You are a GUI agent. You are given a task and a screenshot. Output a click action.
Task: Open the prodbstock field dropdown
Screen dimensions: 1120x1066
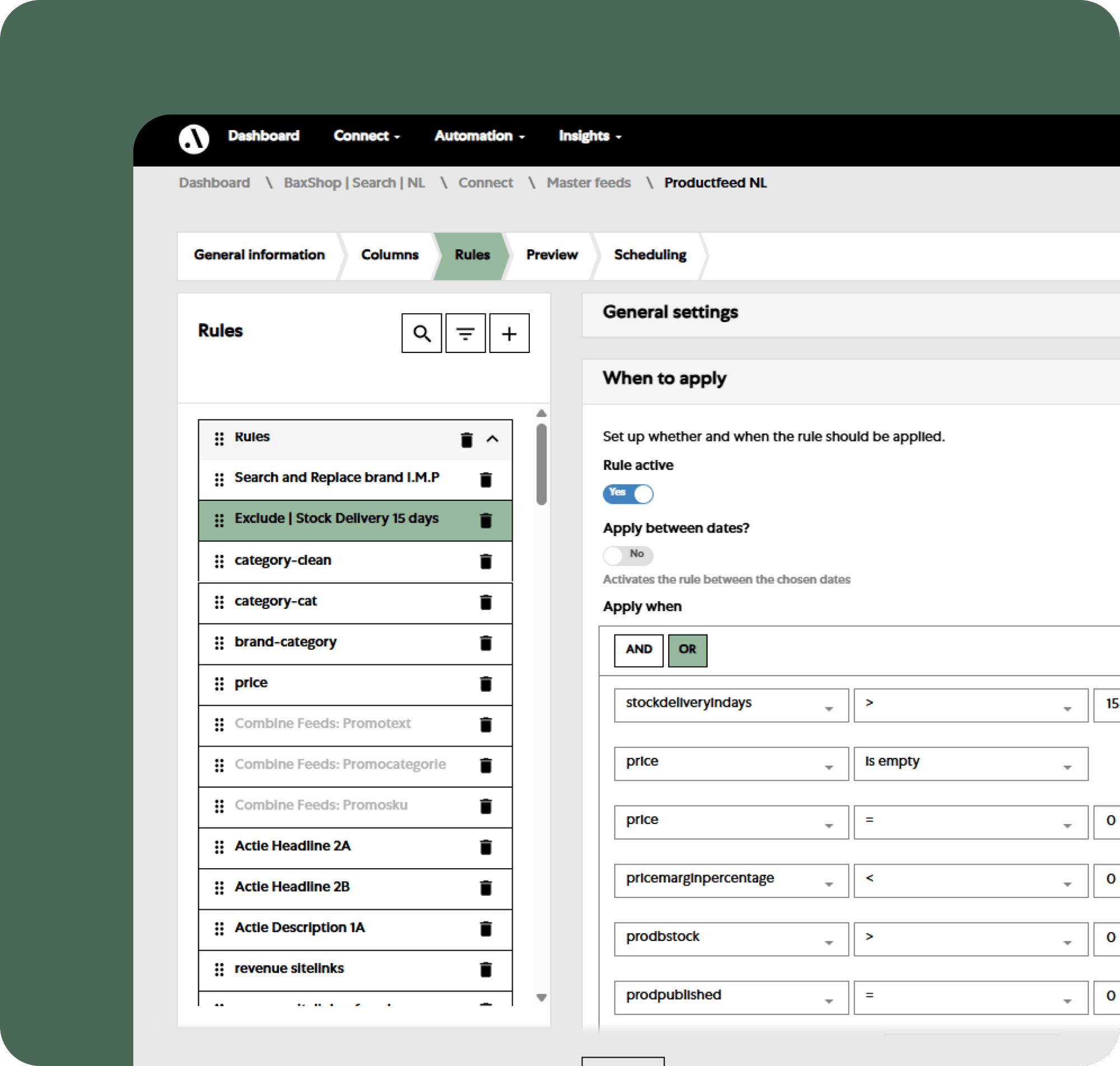click(731, 939)
